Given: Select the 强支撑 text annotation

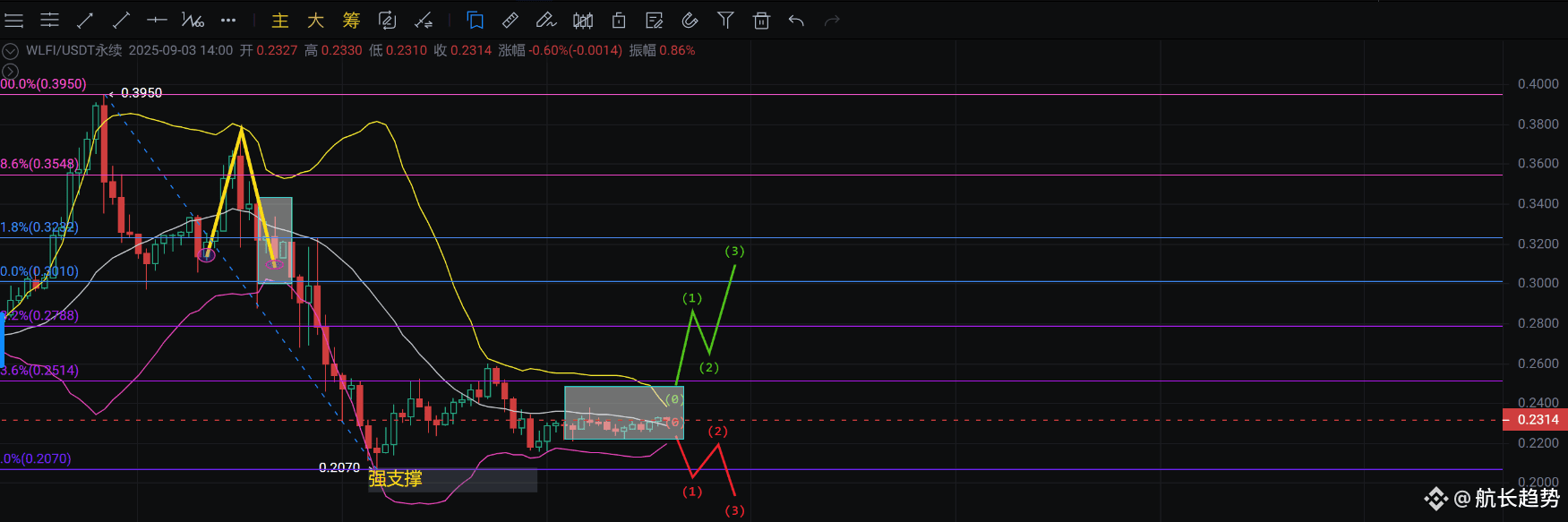Looking at the screenshot, I should [x=395, y=479].
